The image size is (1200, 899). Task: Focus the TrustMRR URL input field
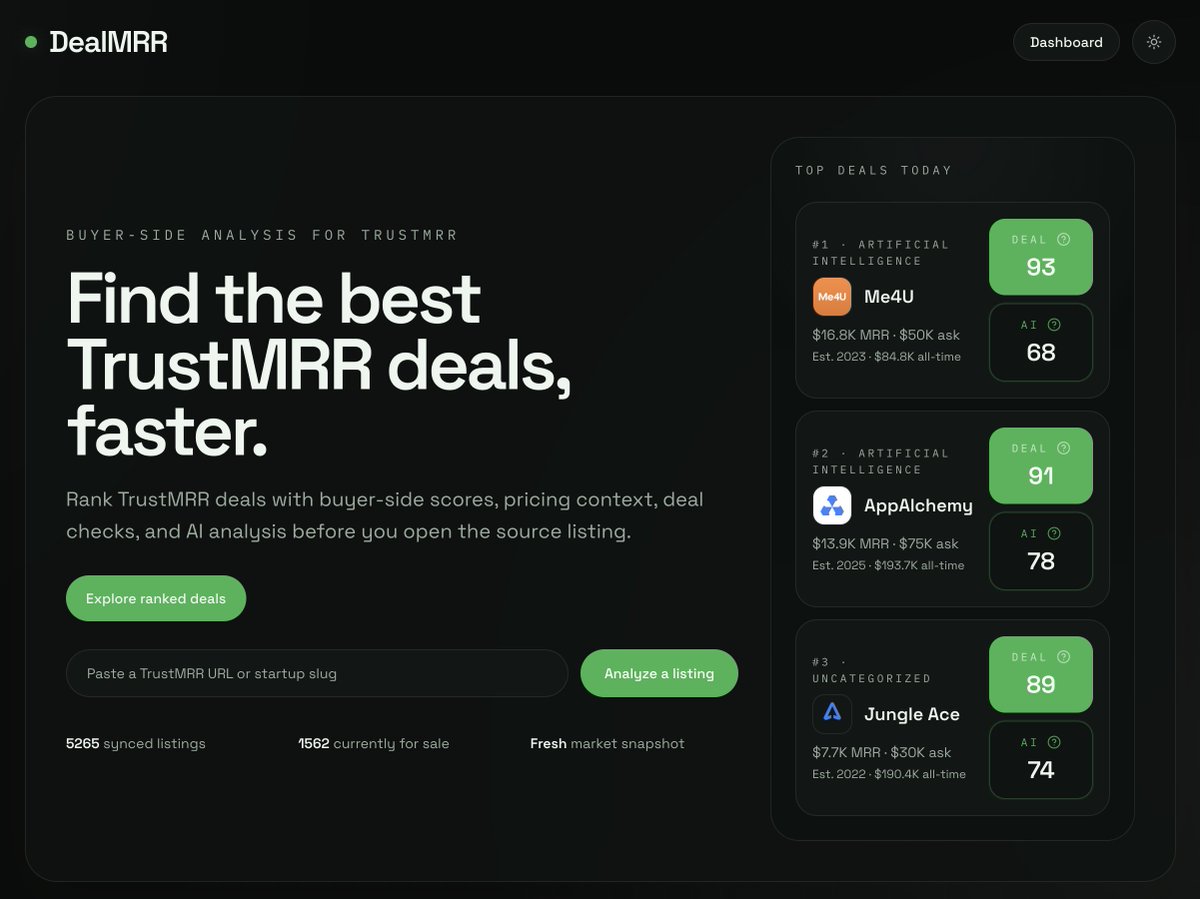click(317, 673)
